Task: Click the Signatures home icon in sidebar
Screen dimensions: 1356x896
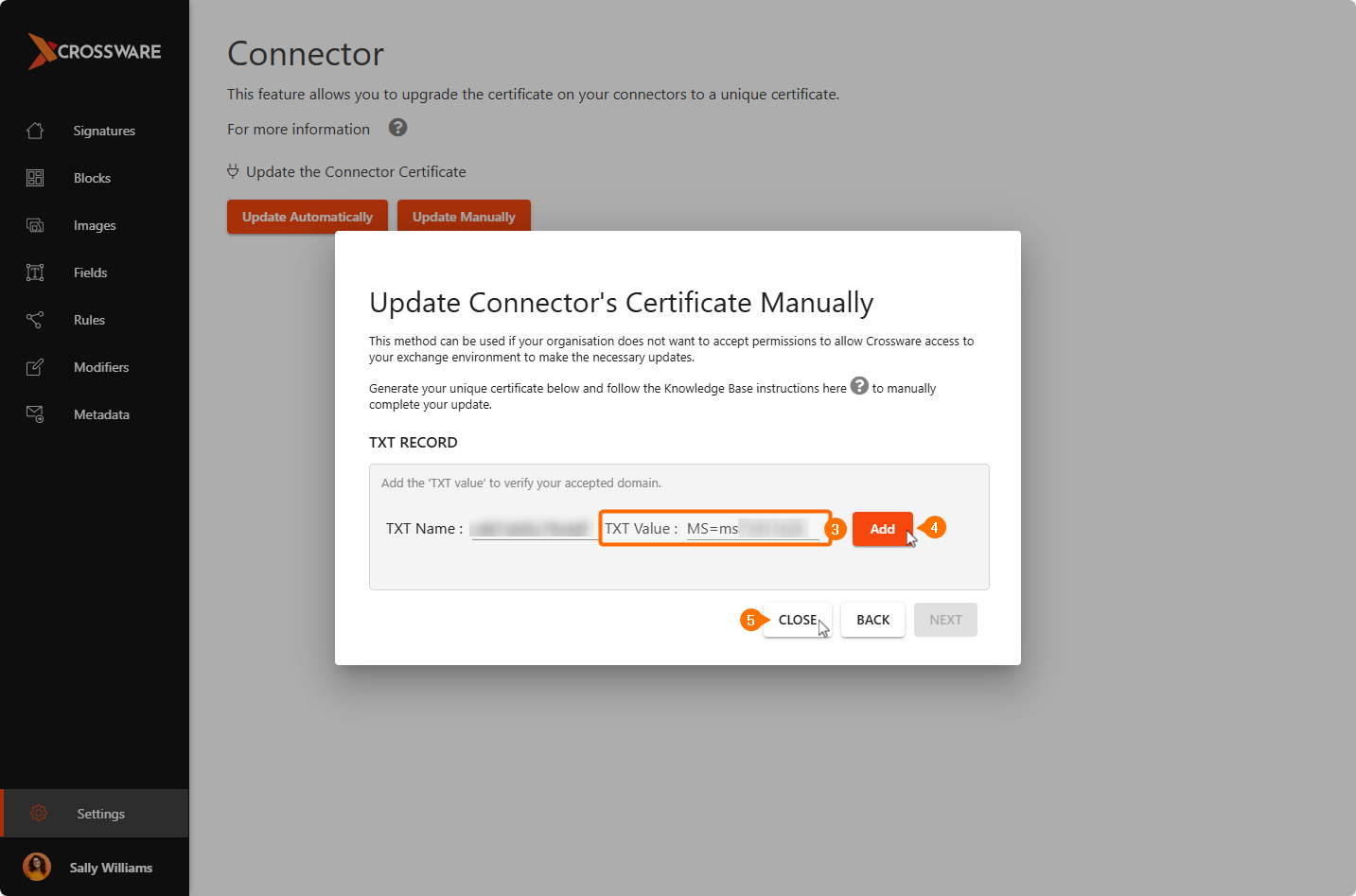Action: tap(35, 131)
